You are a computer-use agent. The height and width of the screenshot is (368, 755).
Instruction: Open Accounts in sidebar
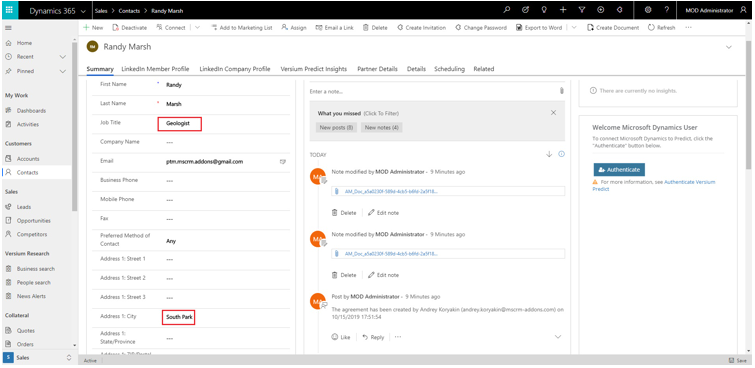[28, 159]
